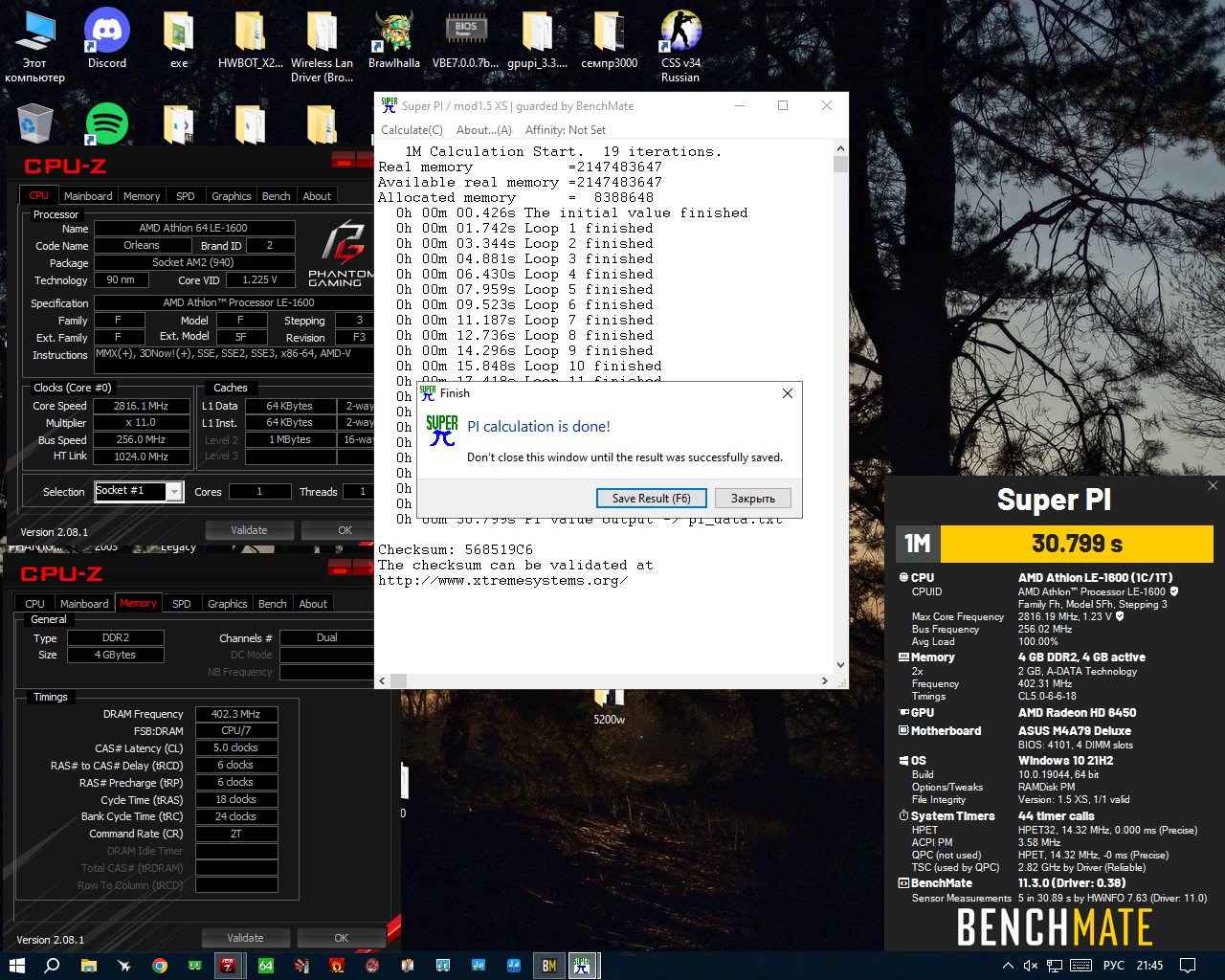Open the VBE7 BIOS editor desktop icon
Image resolution: width=1225 pixels, height=980 pixels.
pos(465,39)
